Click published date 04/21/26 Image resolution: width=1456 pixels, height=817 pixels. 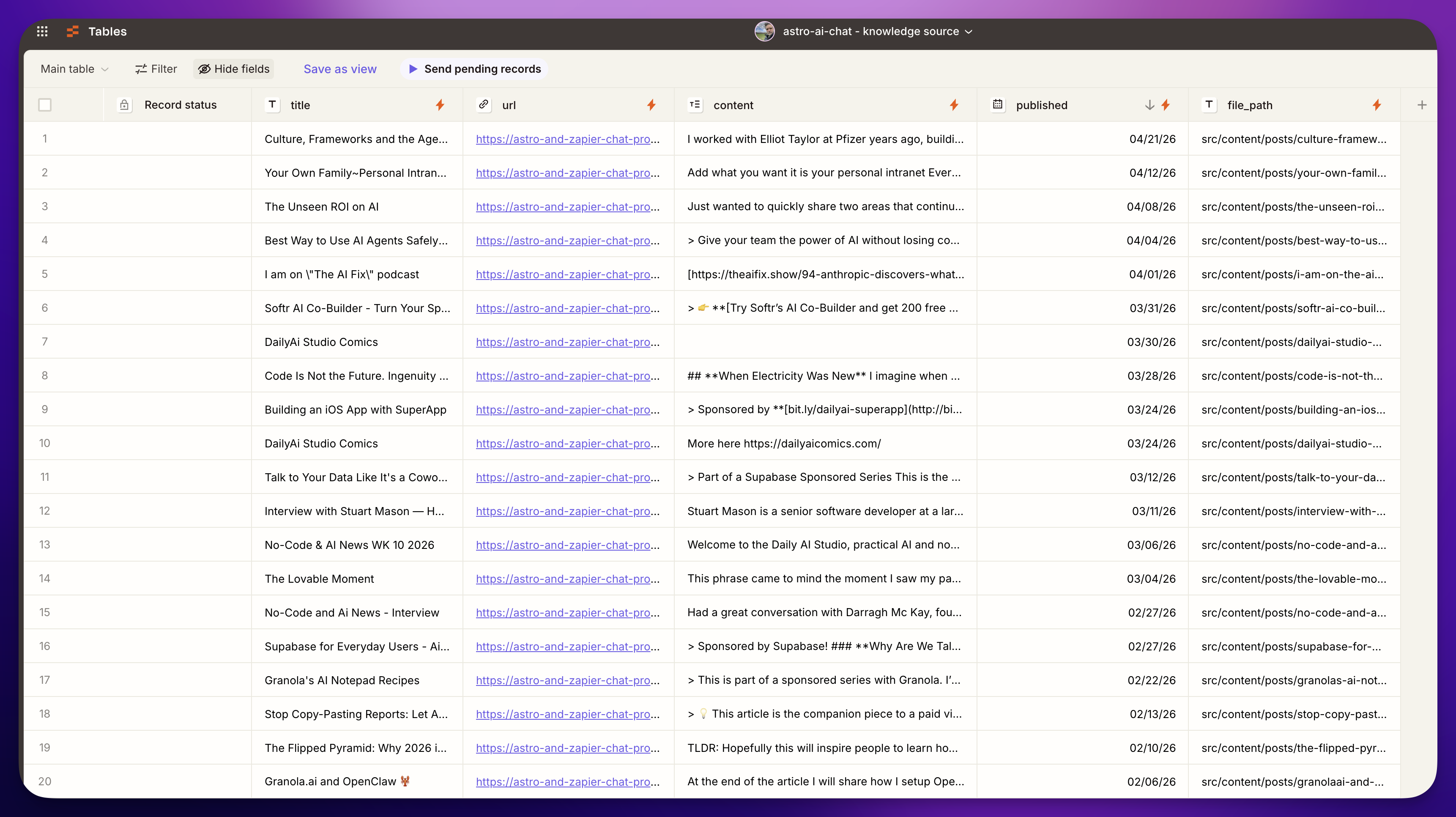coord(1152,139)
